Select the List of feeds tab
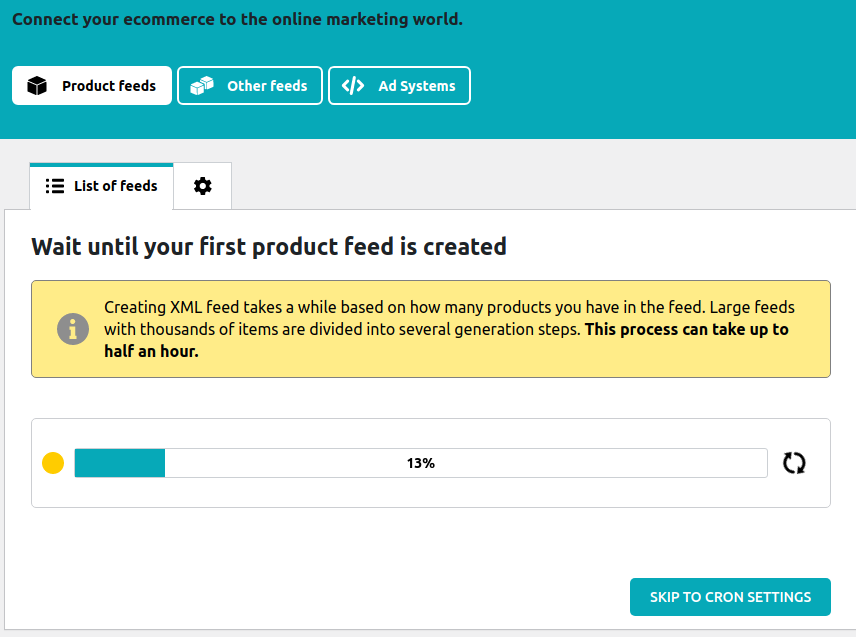The height and width of the screenshot is (637, 856). [102, 186]
